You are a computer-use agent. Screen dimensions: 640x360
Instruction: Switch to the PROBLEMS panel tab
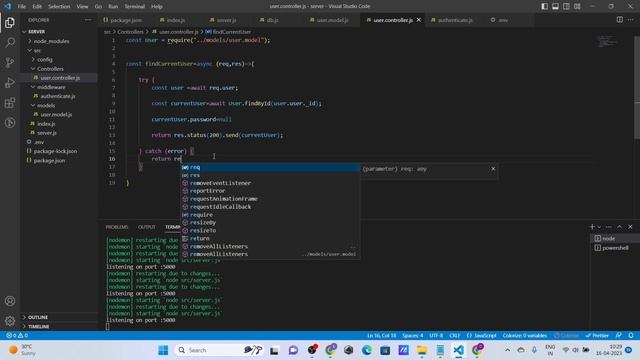pyautogui.click(x=117, y=227)
